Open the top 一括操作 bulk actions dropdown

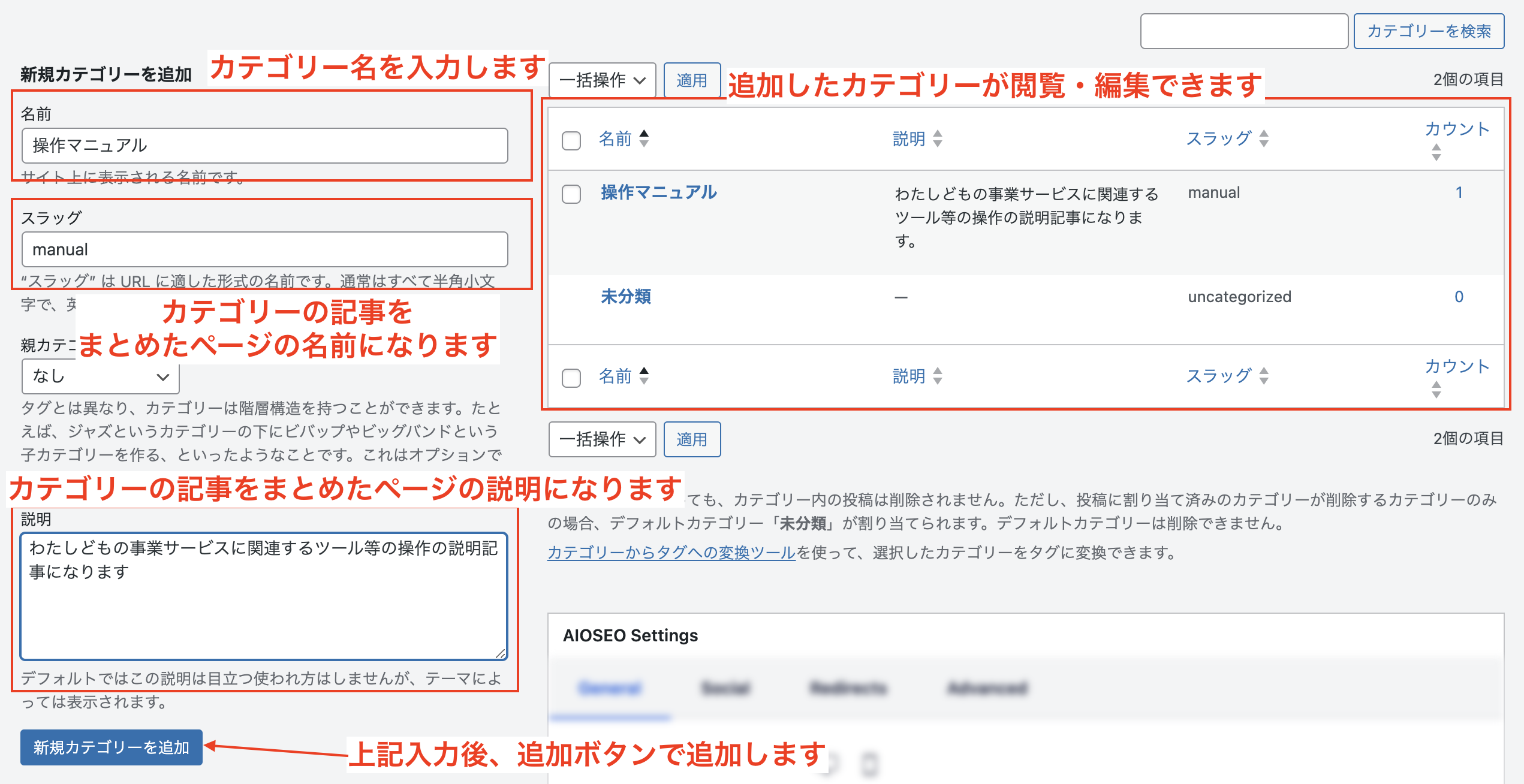point(602,80)
